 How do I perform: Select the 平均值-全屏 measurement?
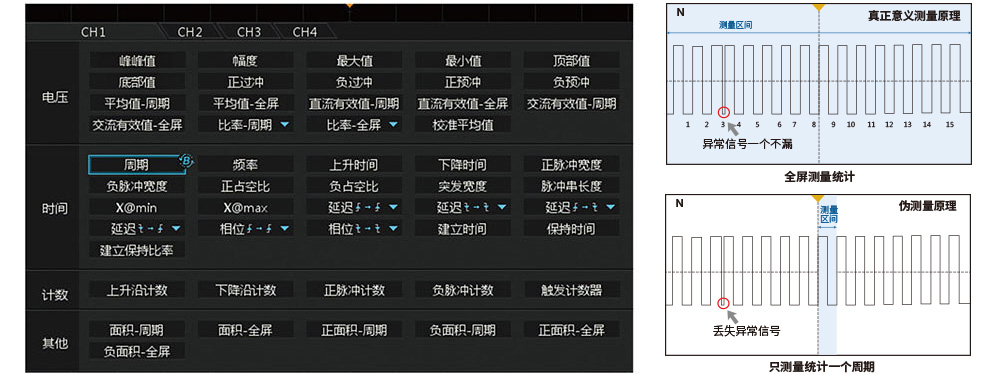(246, 103)
